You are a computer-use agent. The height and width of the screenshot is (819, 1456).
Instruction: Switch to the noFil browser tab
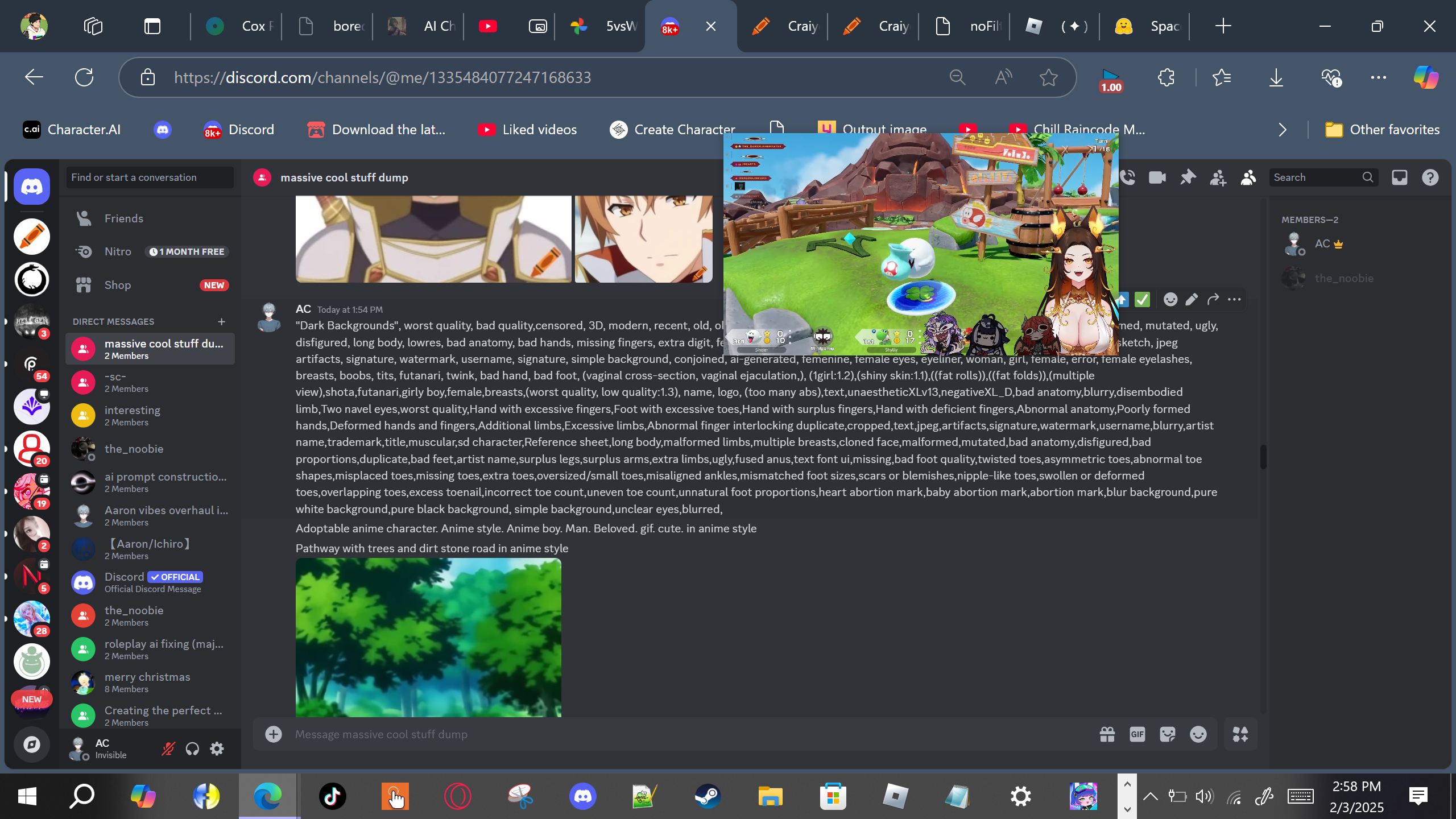point(965,26)
